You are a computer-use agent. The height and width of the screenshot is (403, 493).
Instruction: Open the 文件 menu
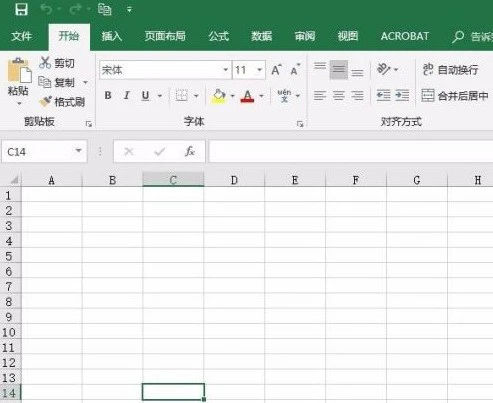[x=22, y=36]
